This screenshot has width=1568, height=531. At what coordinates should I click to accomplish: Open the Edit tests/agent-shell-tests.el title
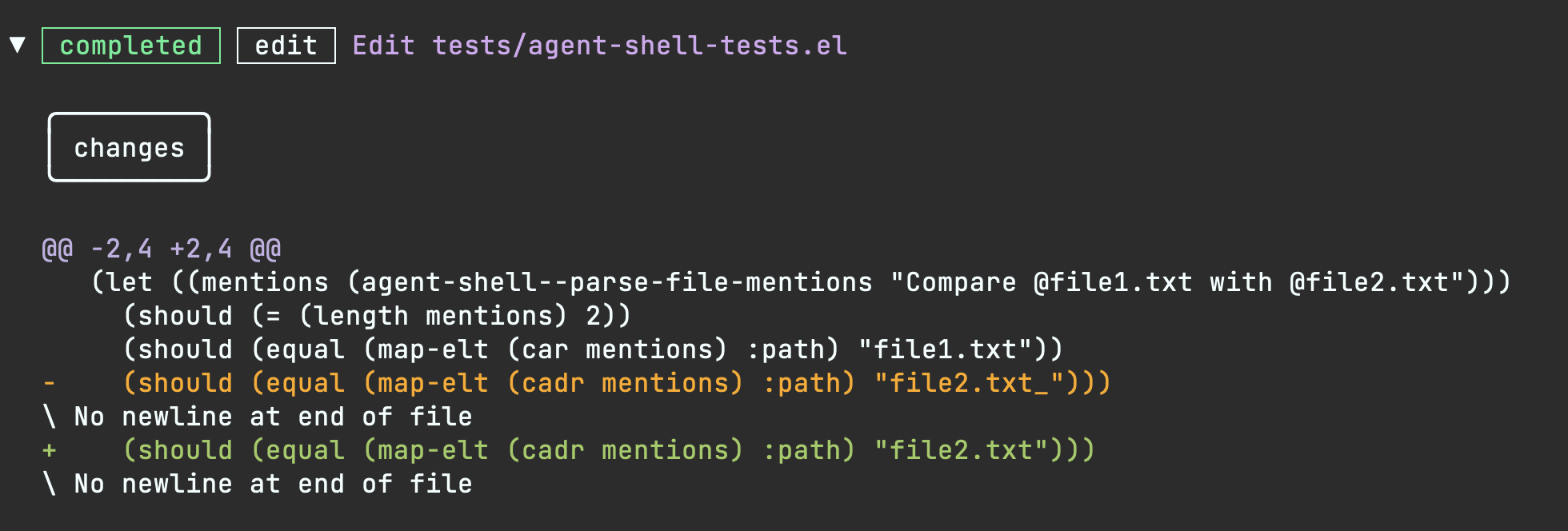click(599, 46)
